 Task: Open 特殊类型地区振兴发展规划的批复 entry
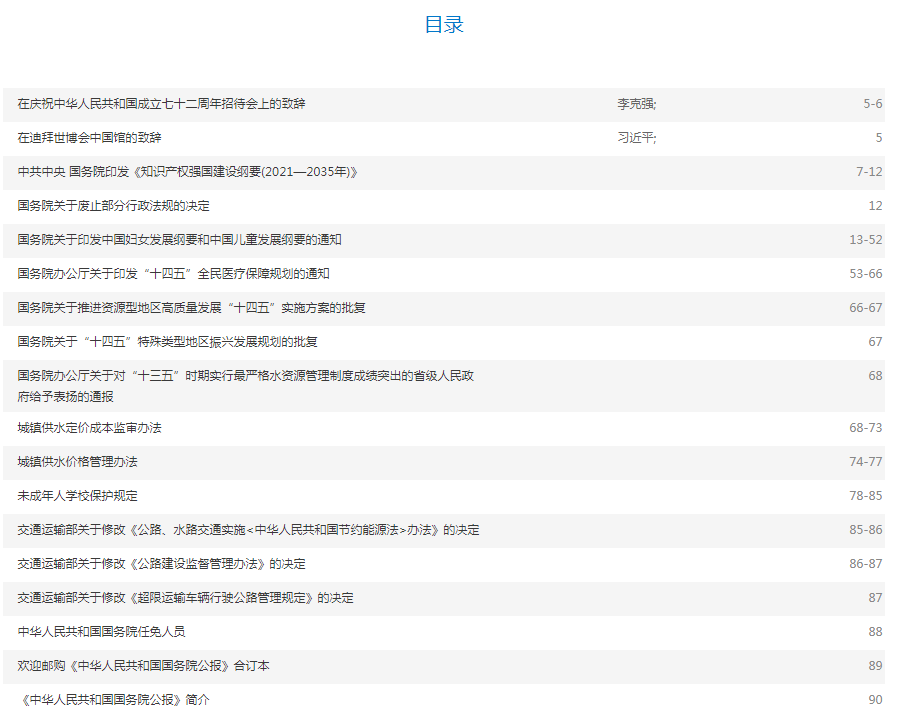pyautogui.click(x=167, y=342)
